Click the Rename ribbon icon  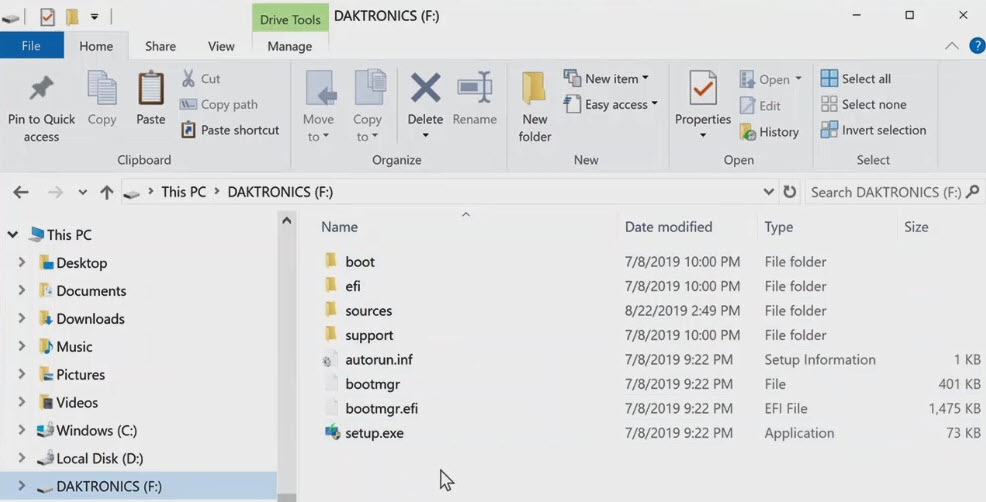(474, 88)
